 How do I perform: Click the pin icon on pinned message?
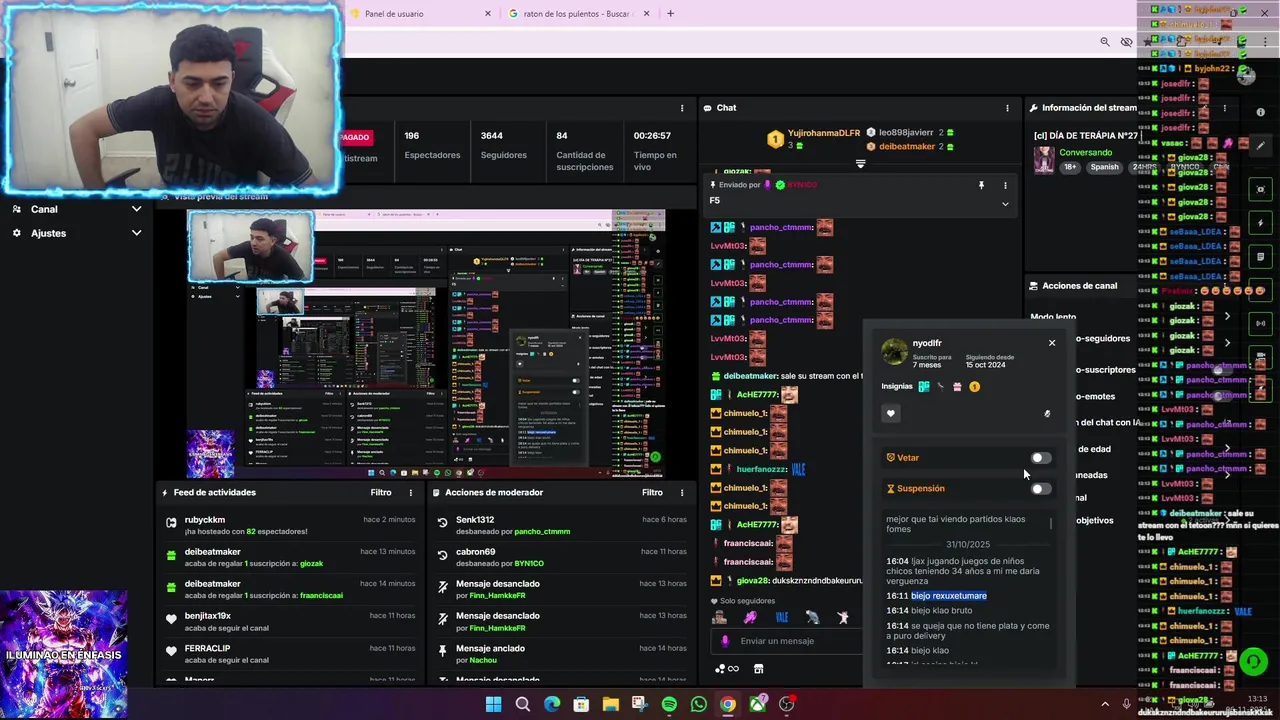(981, 185)
